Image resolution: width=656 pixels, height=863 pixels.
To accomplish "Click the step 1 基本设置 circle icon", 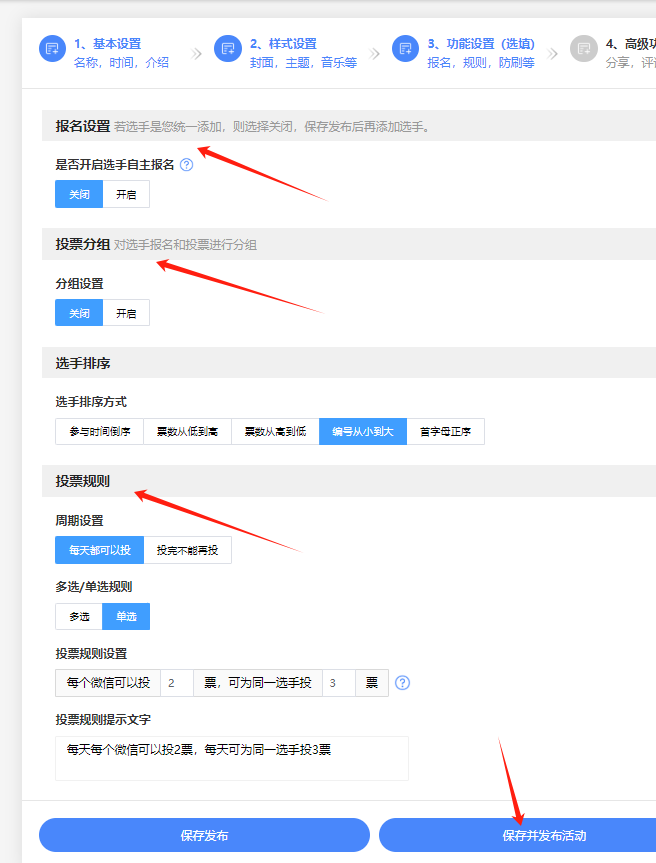I will (52, 49).
